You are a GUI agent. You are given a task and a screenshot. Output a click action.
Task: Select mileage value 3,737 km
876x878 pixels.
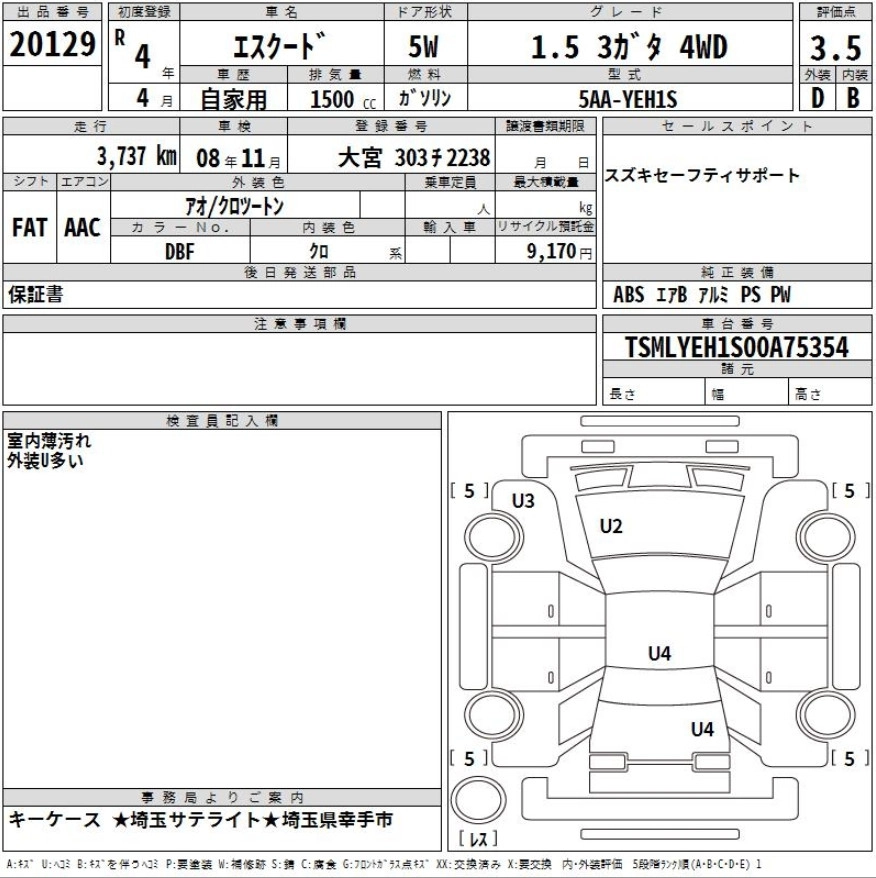tap(137, 156)
